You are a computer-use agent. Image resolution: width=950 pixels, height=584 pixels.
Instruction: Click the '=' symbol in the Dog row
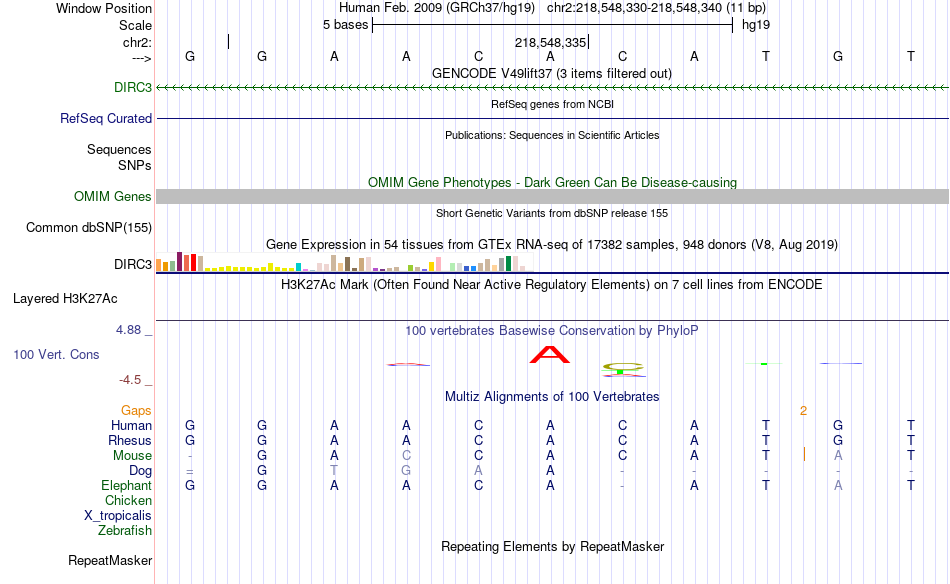(x=190, y=471)
